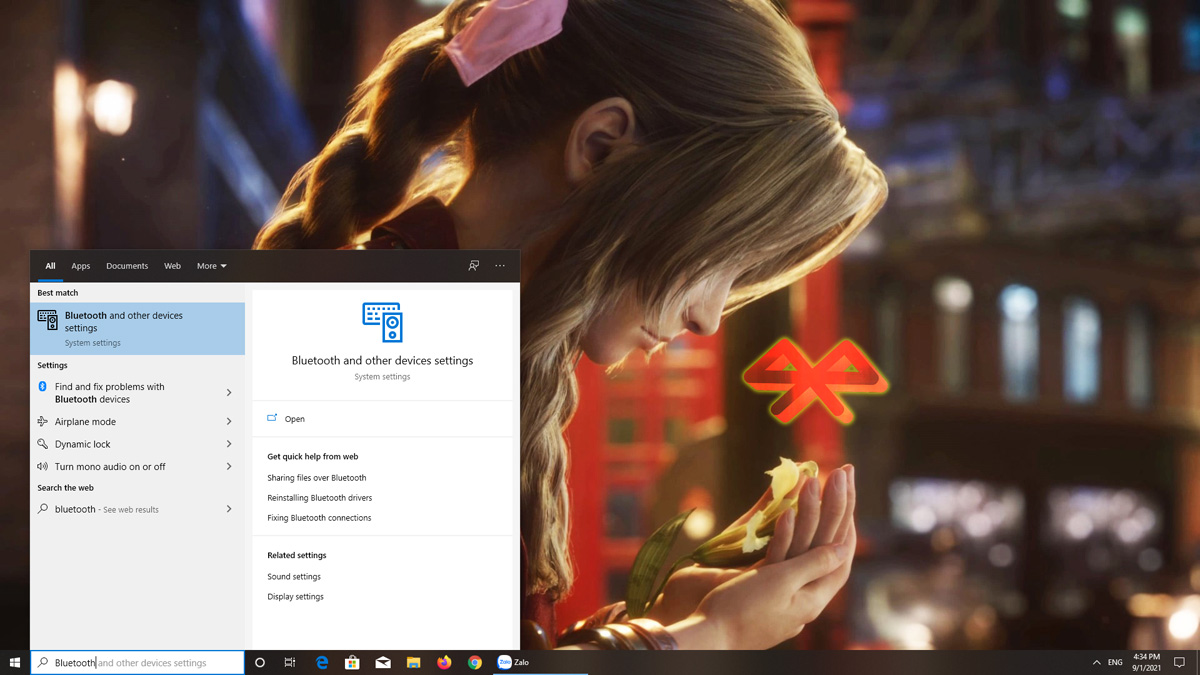Open Google Chrome taskbar icon
This screenshot has height=675, width=1200.
[x=475, y=662]
